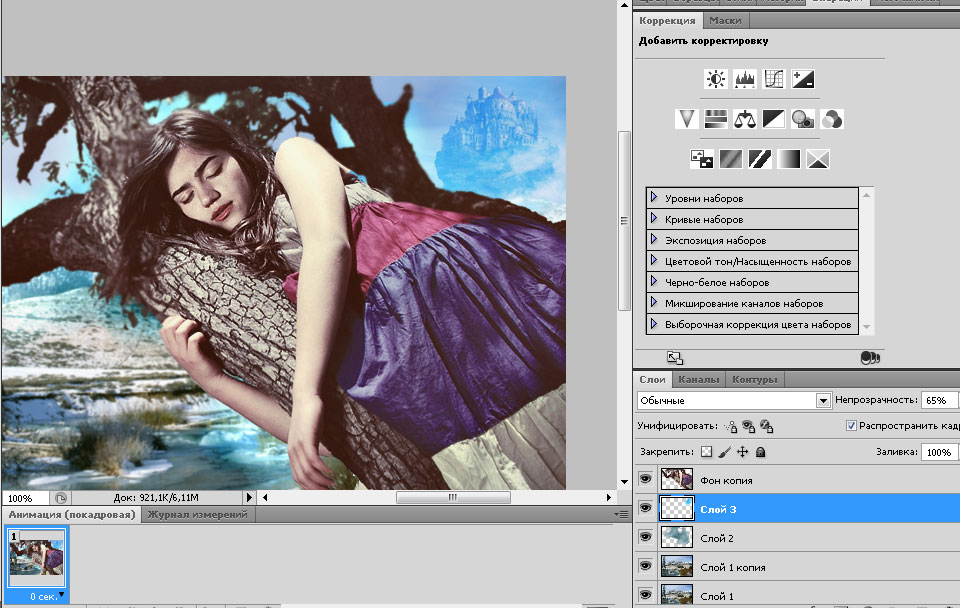This screenshot has width=960, height=608.
Task: Expand Микширование каналов наборов presets
Action: tap(654, 302)
